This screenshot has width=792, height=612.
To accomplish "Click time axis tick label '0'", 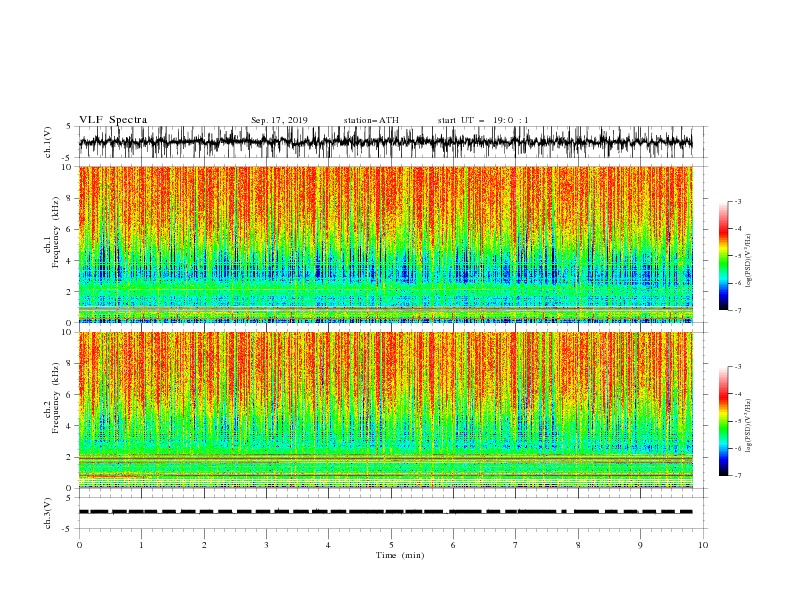I will coord(79,545).
